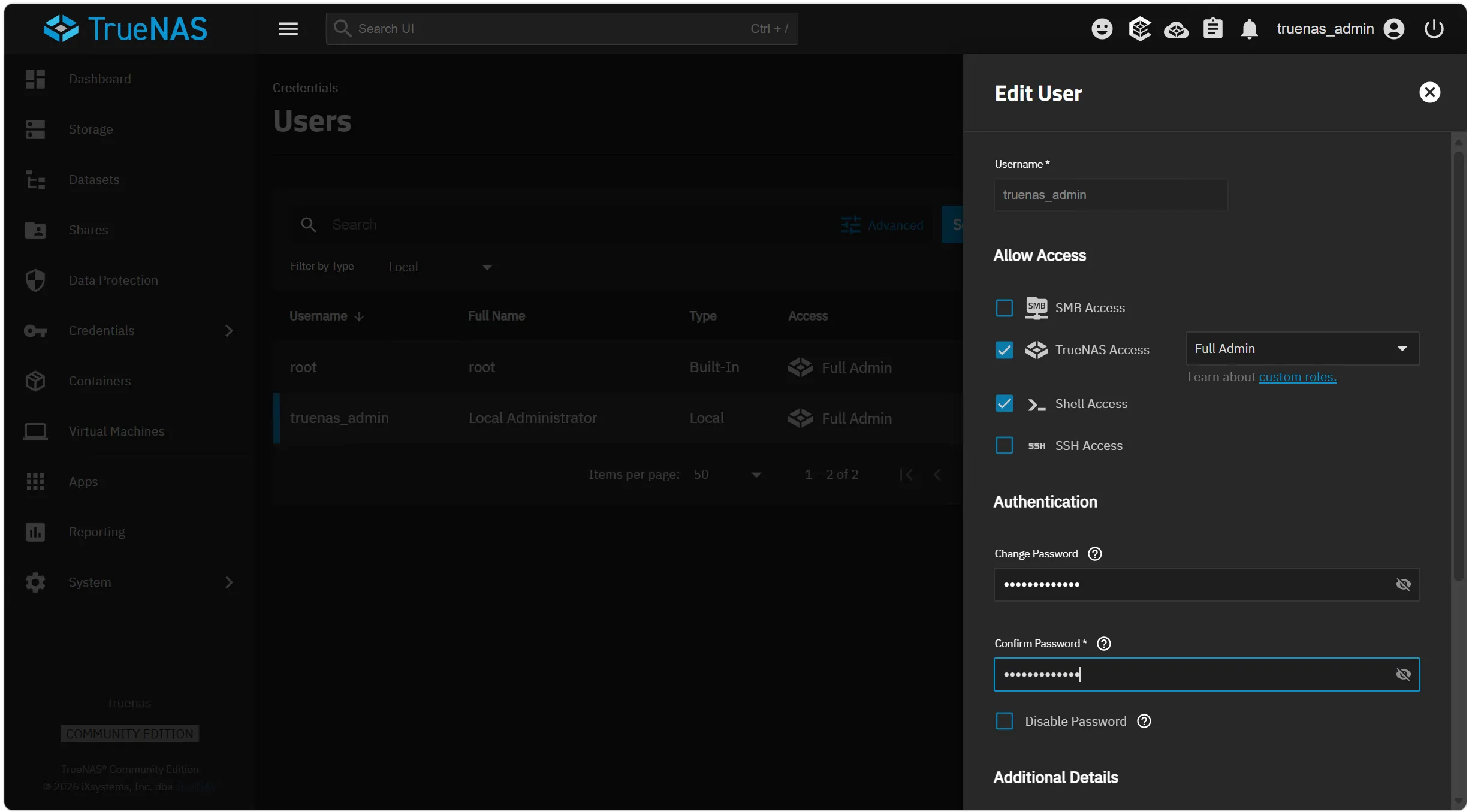Click the Advanced search button

click(882, 225)
